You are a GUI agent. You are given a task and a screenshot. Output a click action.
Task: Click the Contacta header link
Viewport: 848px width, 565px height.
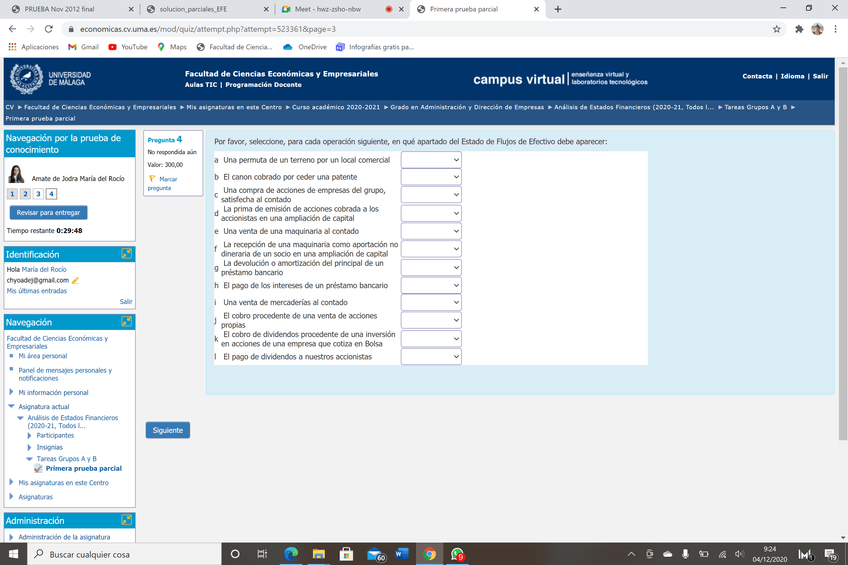point(757,76)
